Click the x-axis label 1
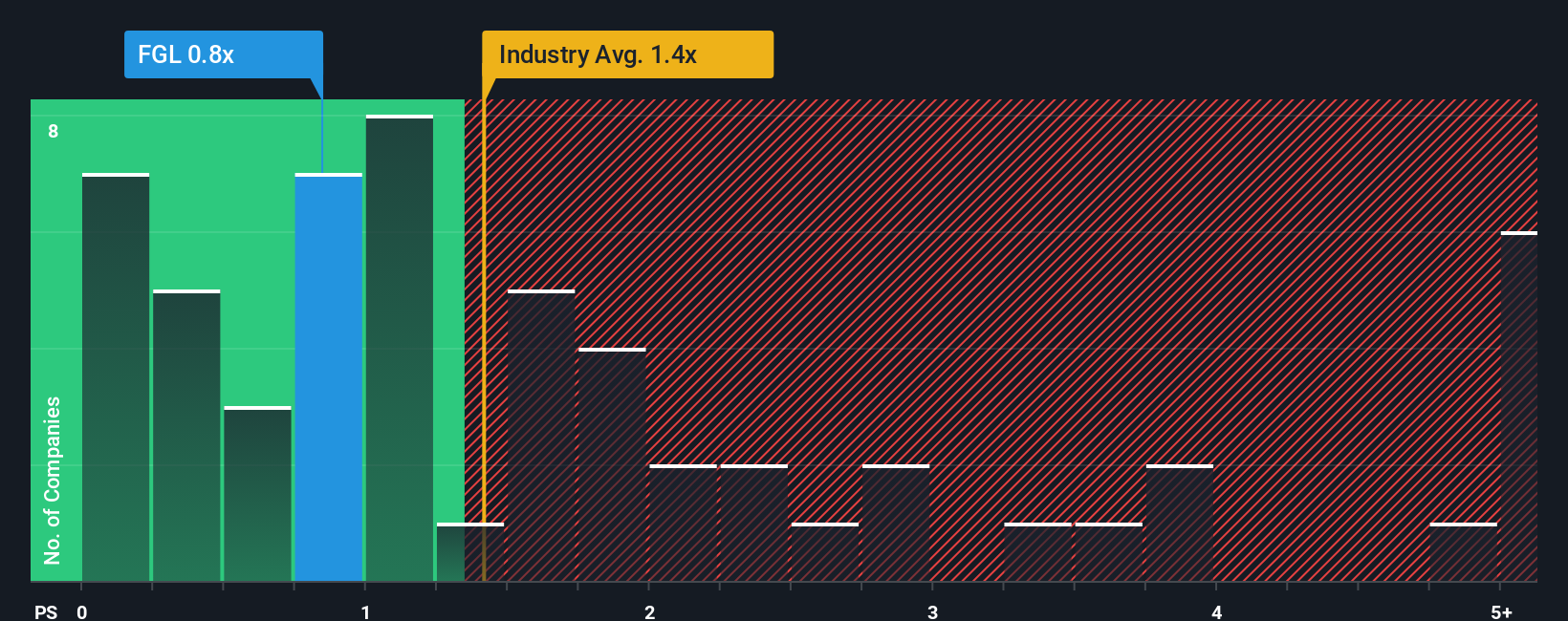Viewport: 1568px width, 621px height. coord(366,612)
